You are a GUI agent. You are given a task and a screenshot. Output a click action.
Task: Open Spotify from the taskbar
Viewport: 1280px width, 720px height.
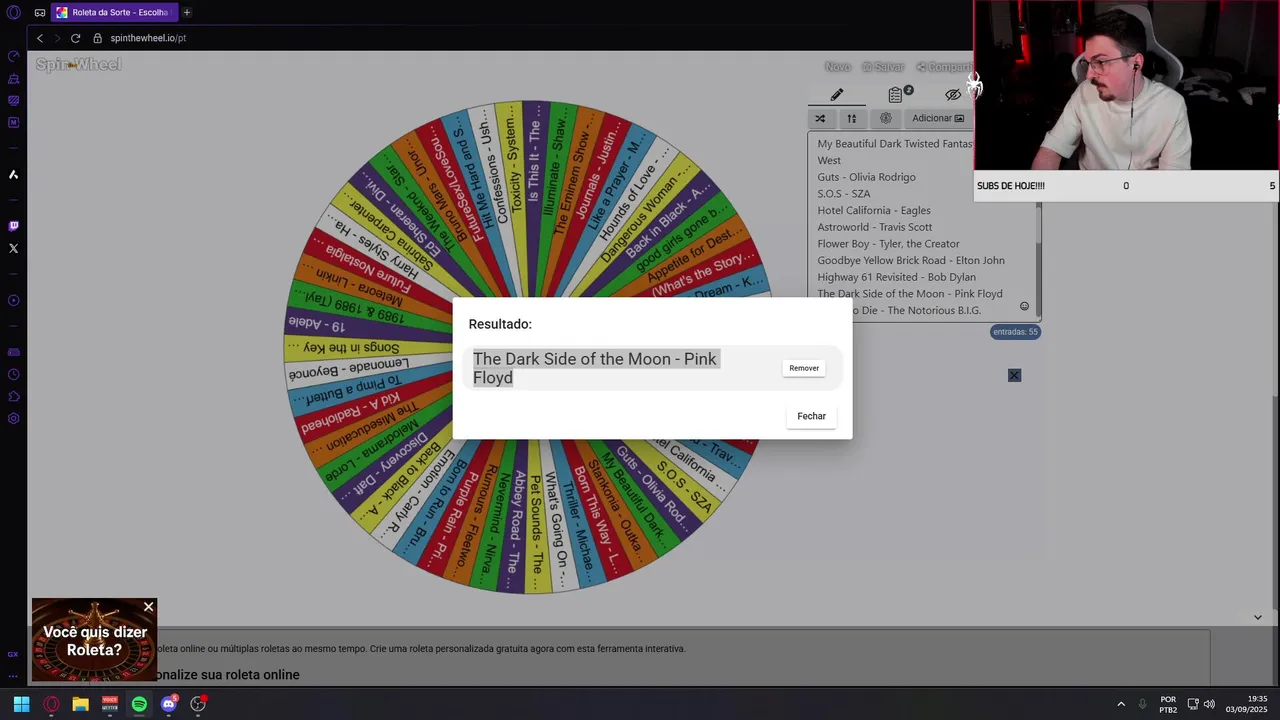coord(139,704)
